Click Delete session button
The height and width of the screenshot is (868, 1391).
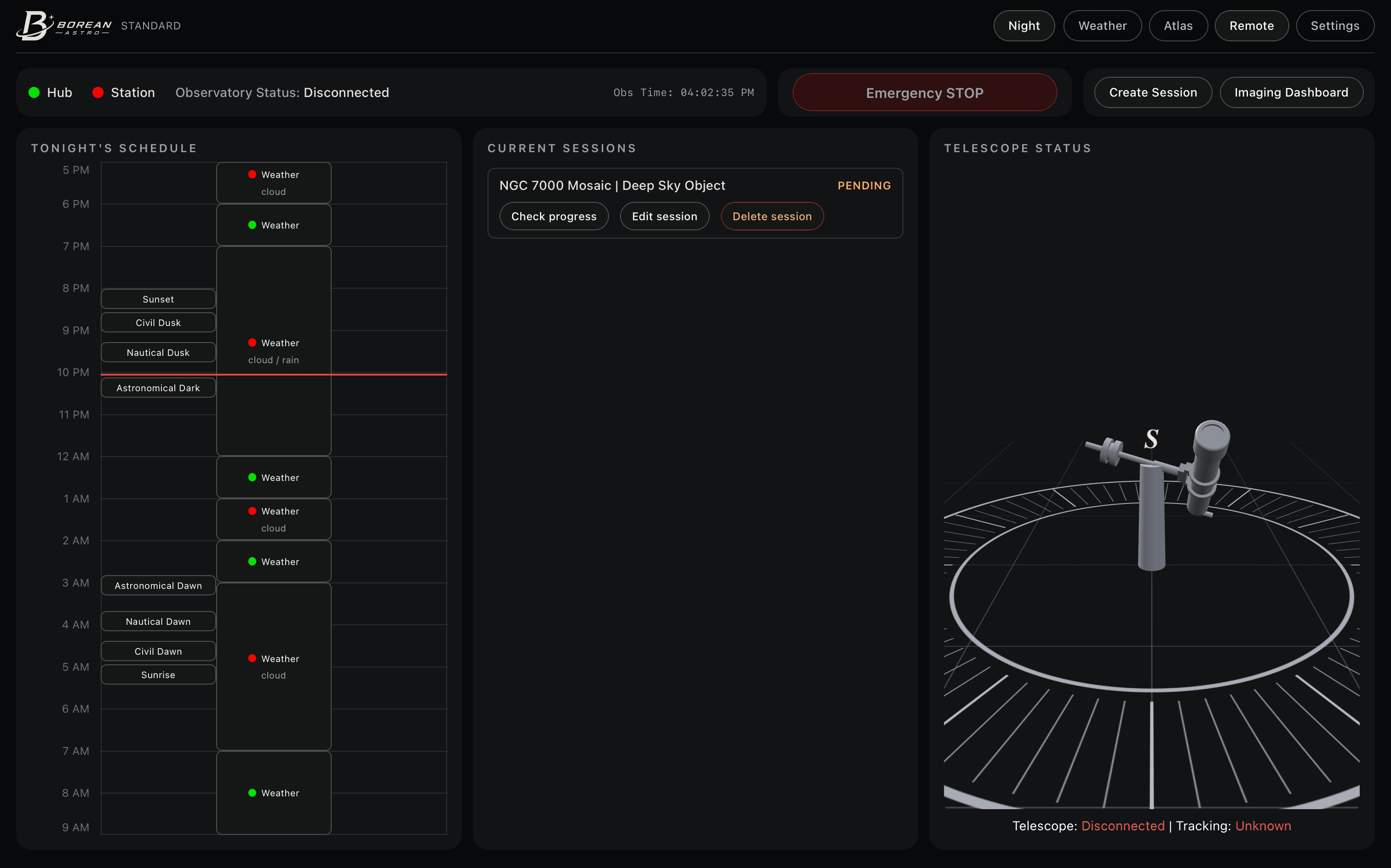[x=771, y=217]
